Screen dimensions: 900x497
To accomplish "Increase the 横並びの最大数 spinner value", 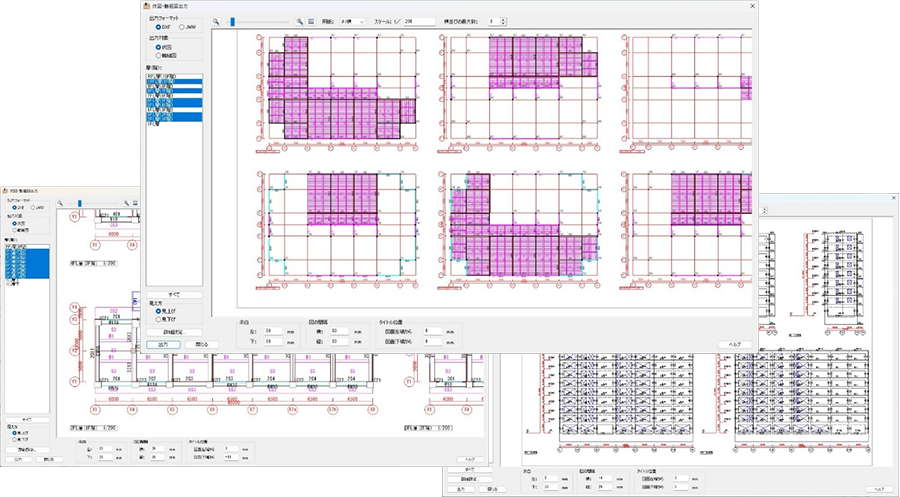I will pos(504,18).
